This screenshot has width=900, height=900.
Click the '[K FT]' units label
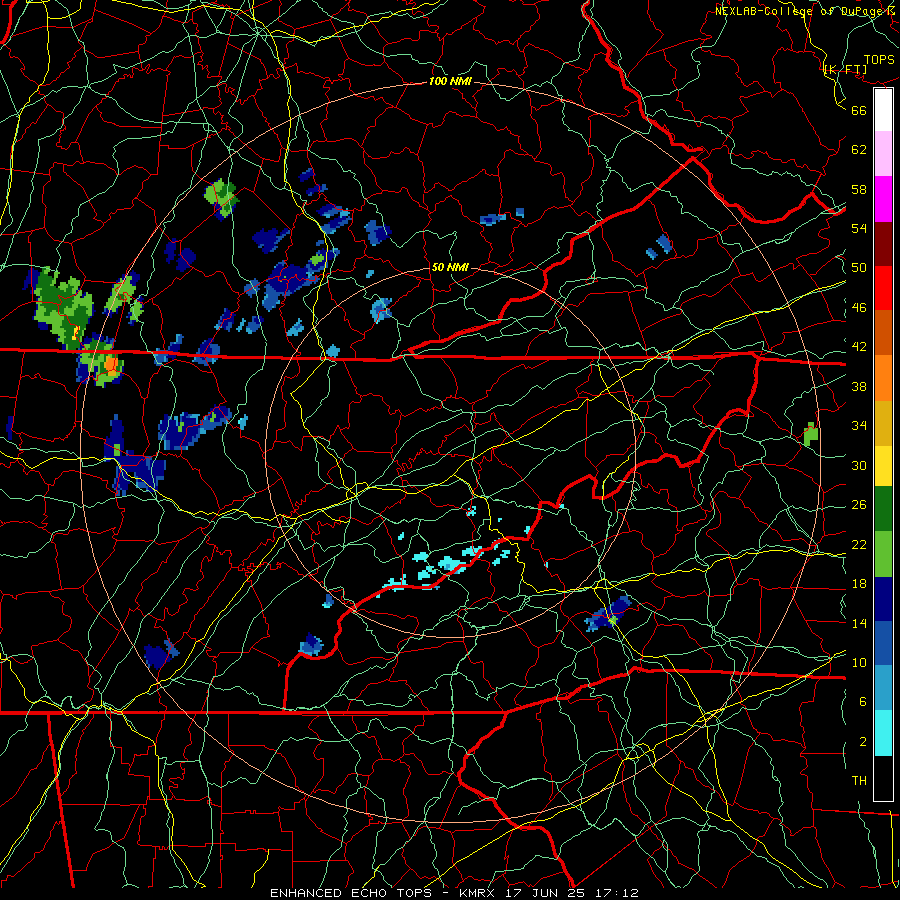click(x=845, y=69)
